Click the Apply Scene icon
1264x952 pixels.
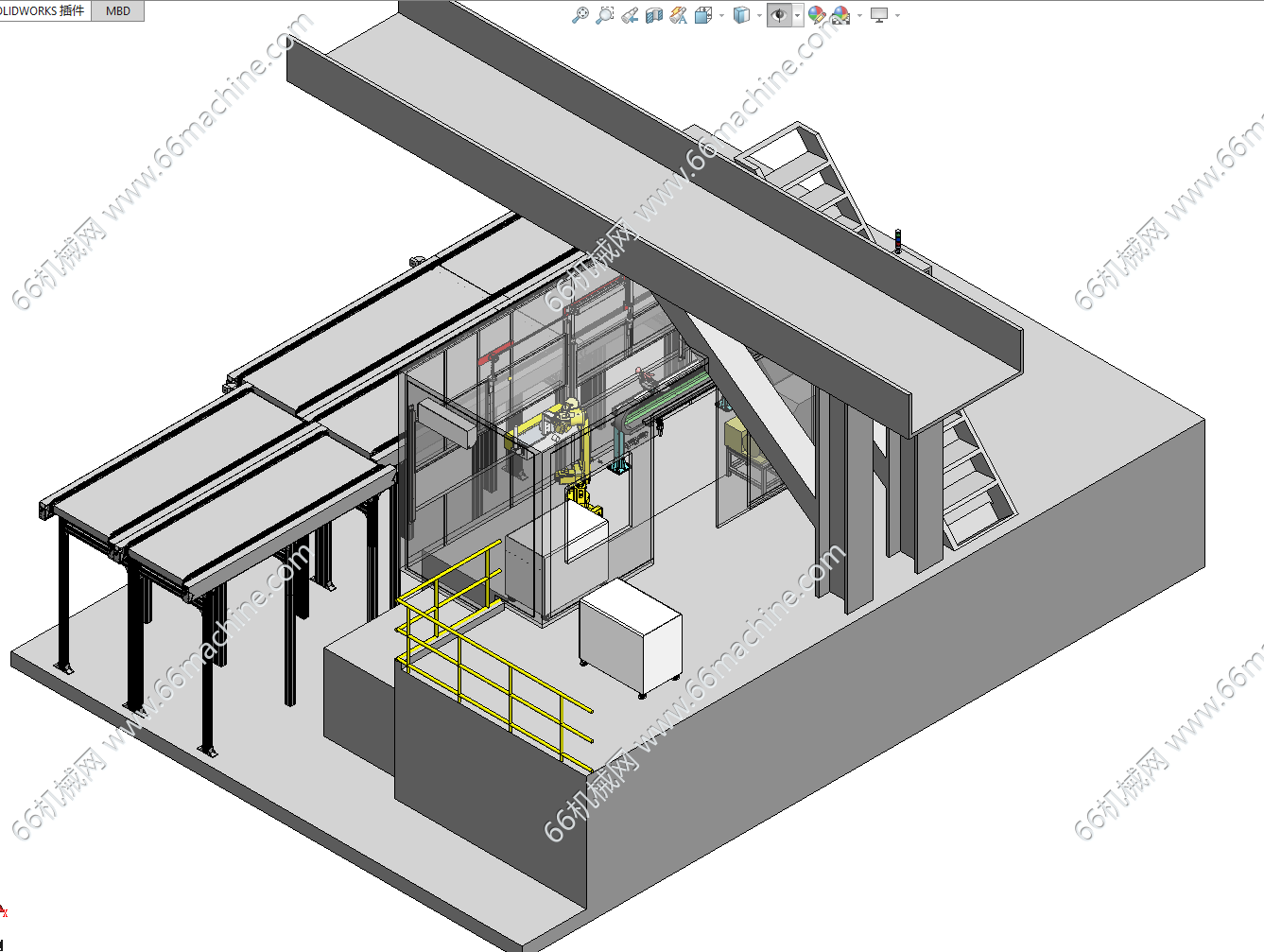[840, 15]
